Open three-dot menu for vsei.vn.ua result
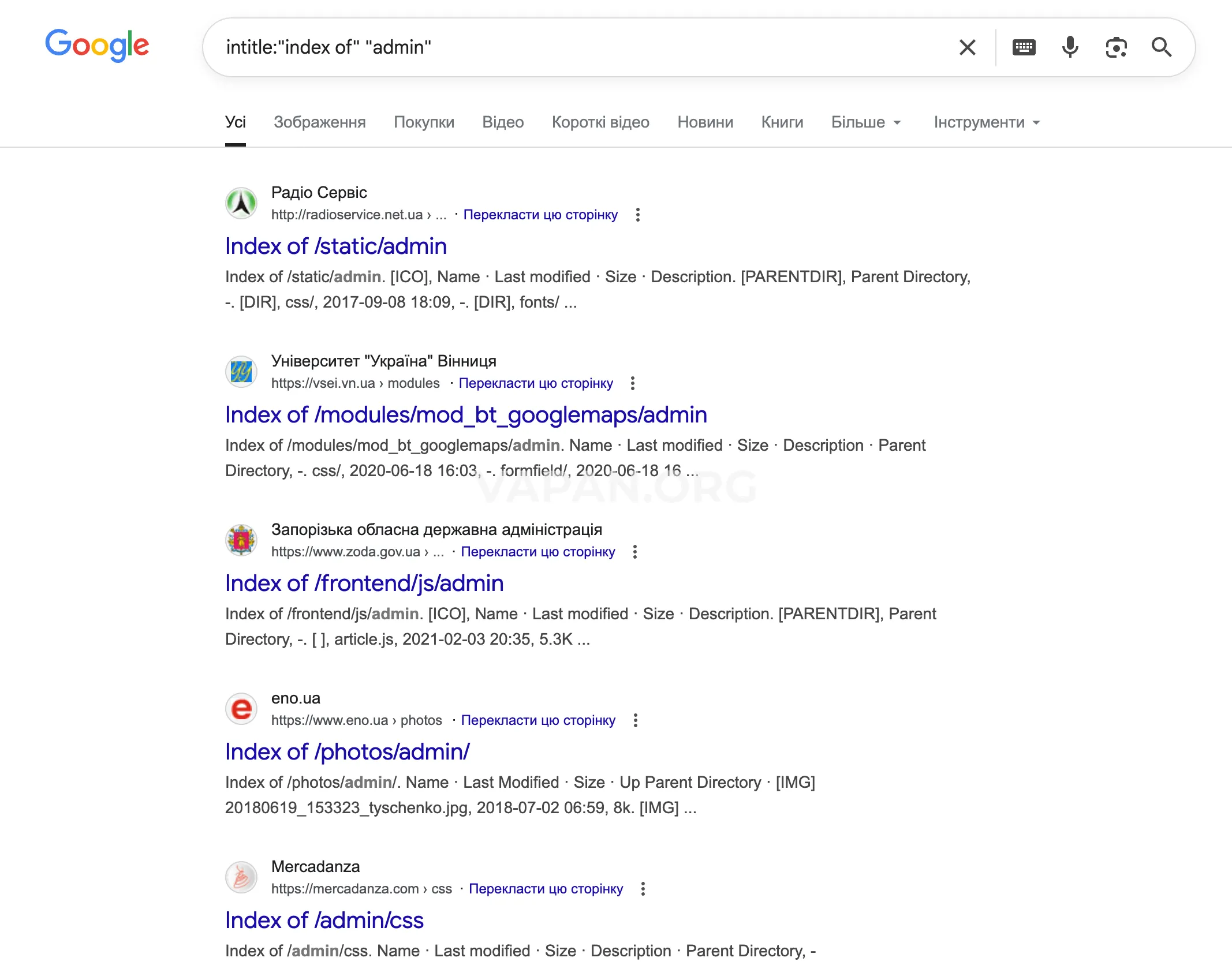The width and height of the screenshot is (1232, 980). [633, 383]
